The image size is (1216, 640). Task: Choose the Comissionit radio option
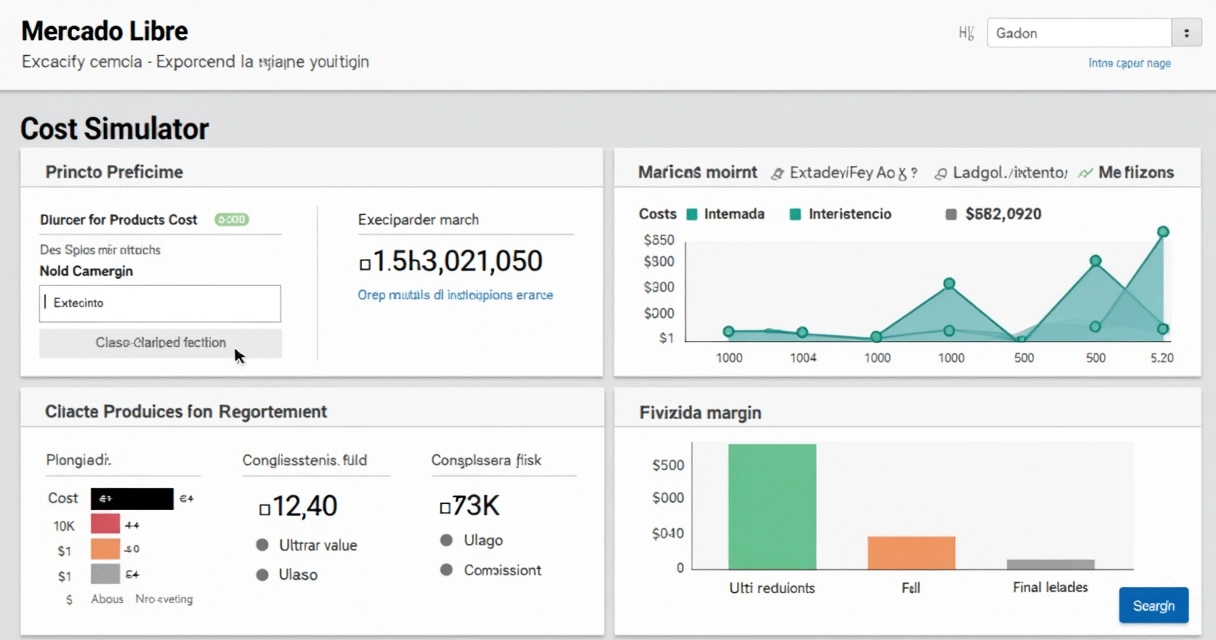(447, 570)
